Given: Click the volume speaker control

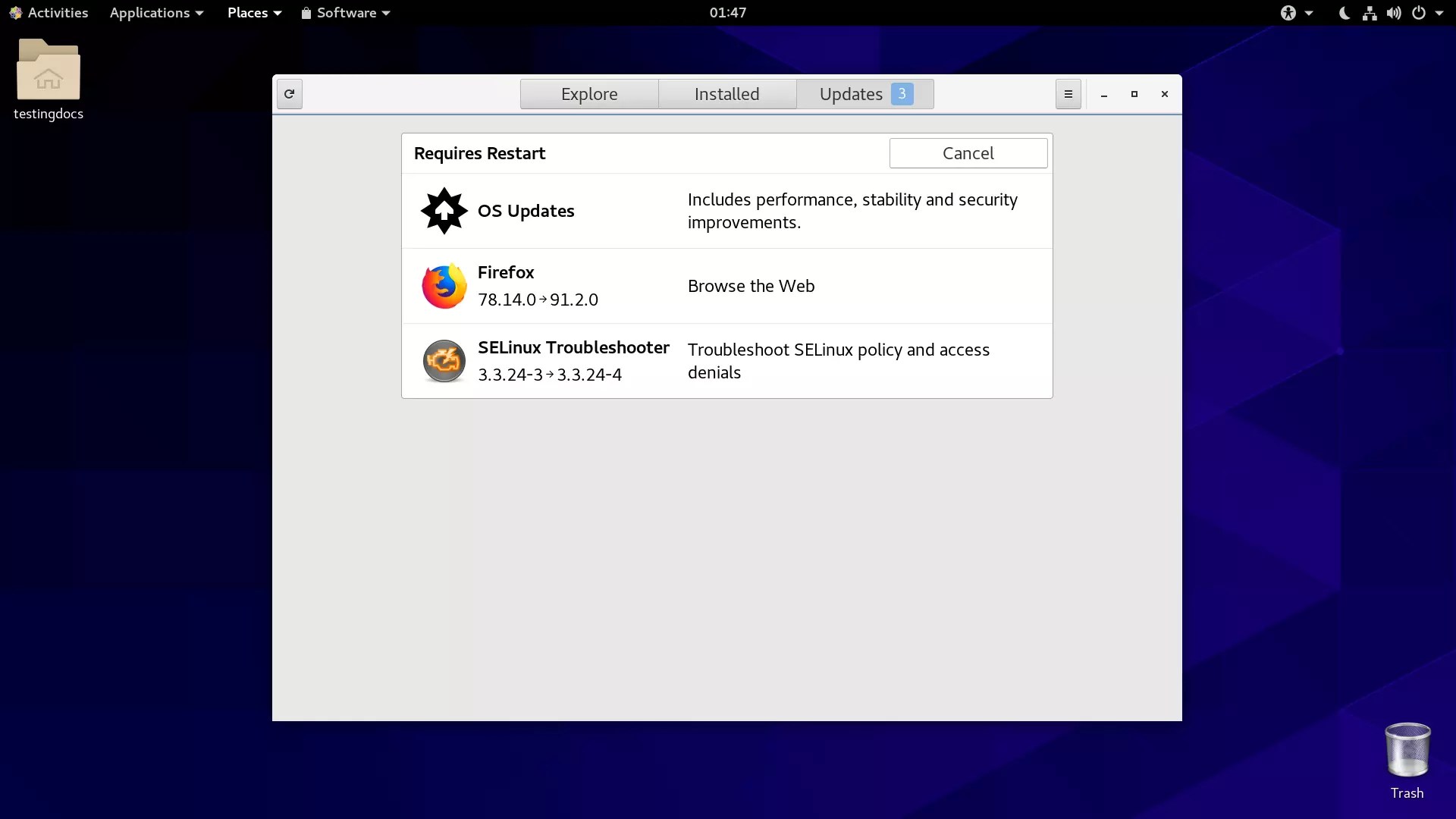Looking at the screenshot, I should [1395, 13].
